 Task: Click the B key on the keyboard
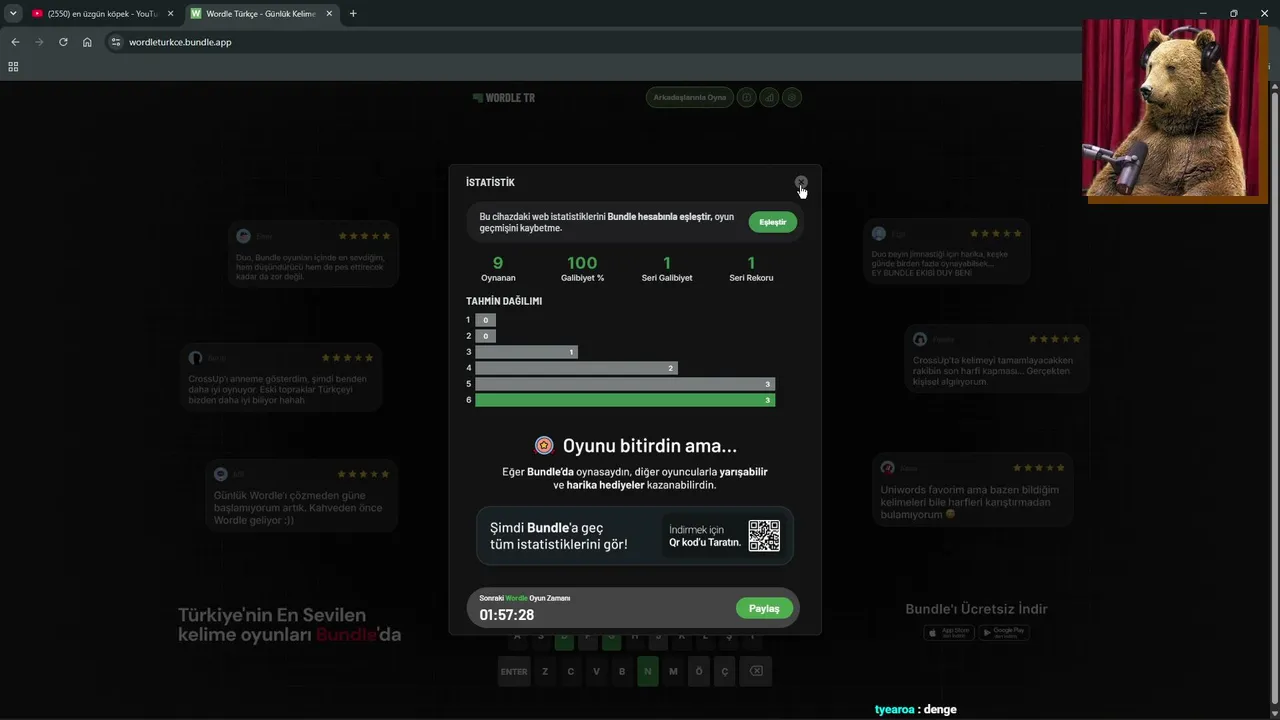[622, 671]
